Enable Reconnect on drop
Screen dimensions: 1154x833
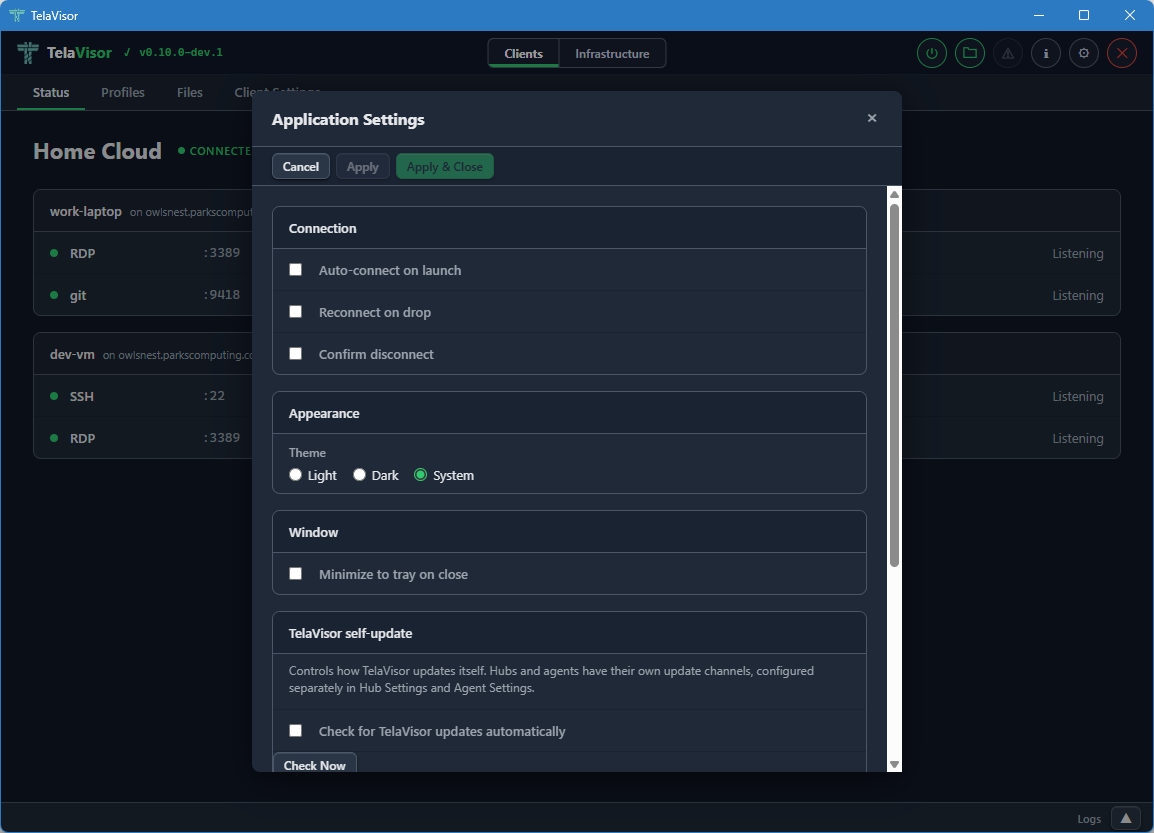[x=295, y=311]
